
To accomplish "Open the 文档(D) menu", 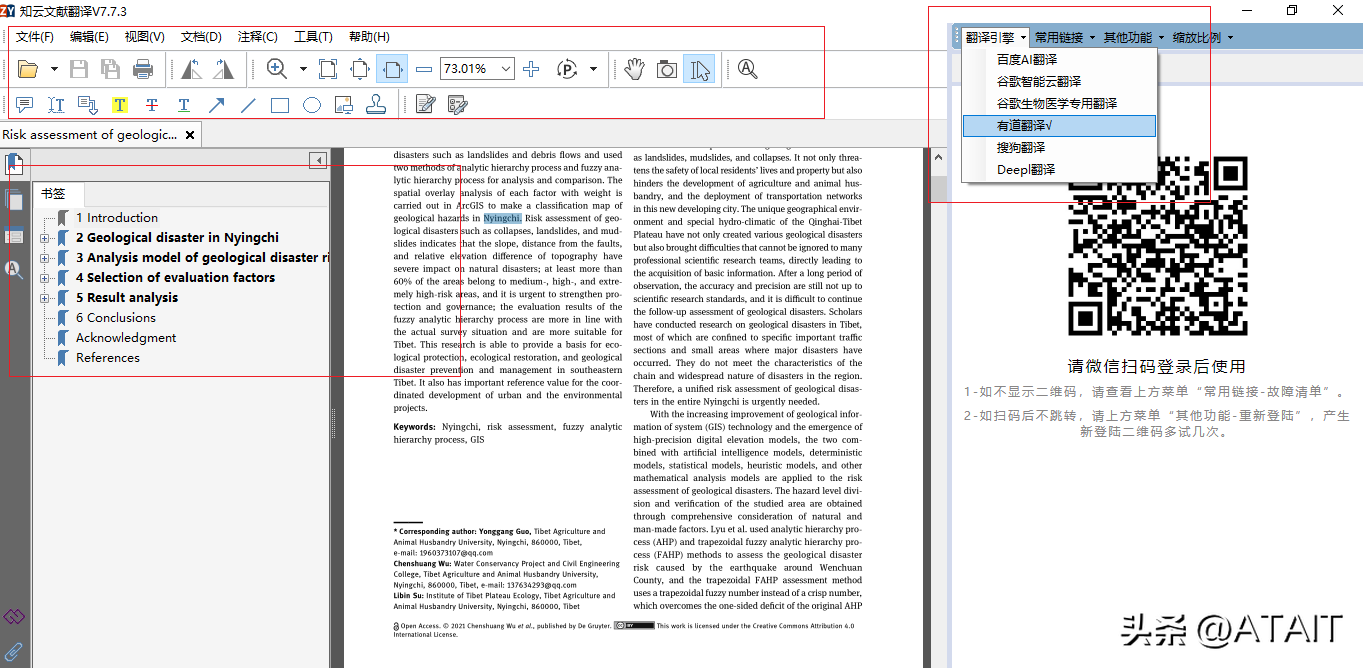I will tap(201, 37).
